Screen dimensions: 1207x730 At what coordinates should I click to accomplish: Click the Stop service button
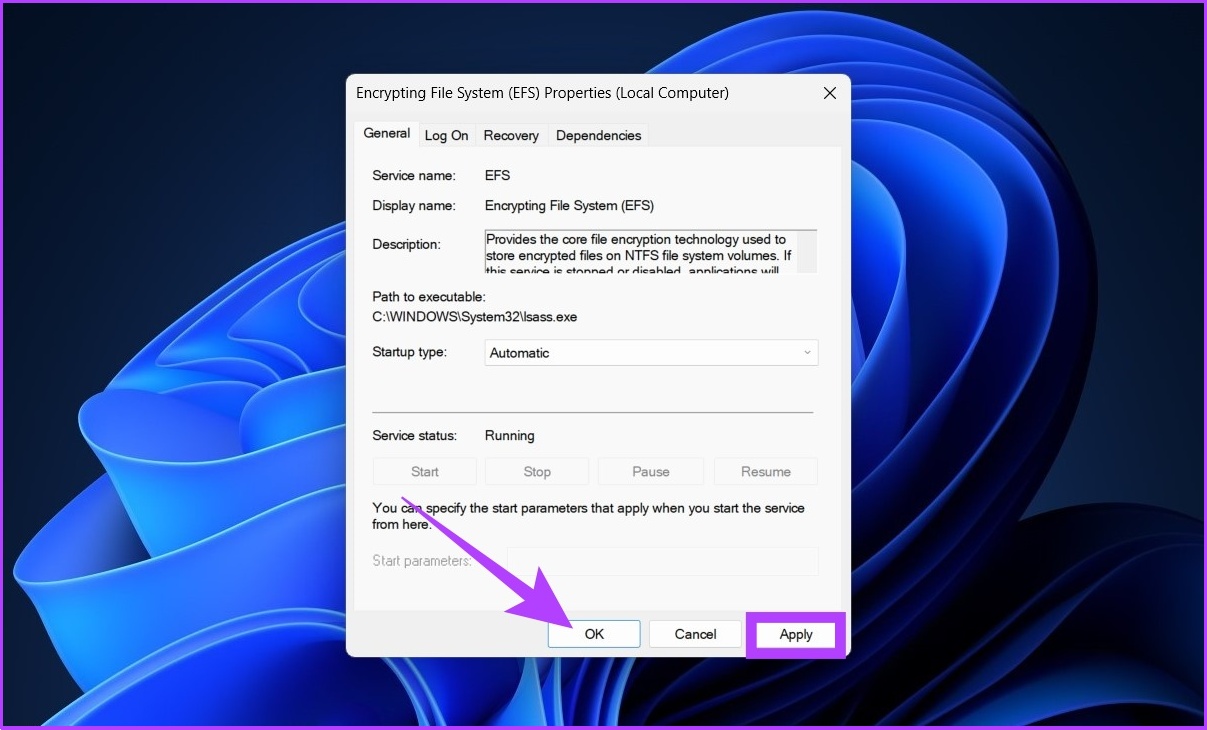point(537,472)
